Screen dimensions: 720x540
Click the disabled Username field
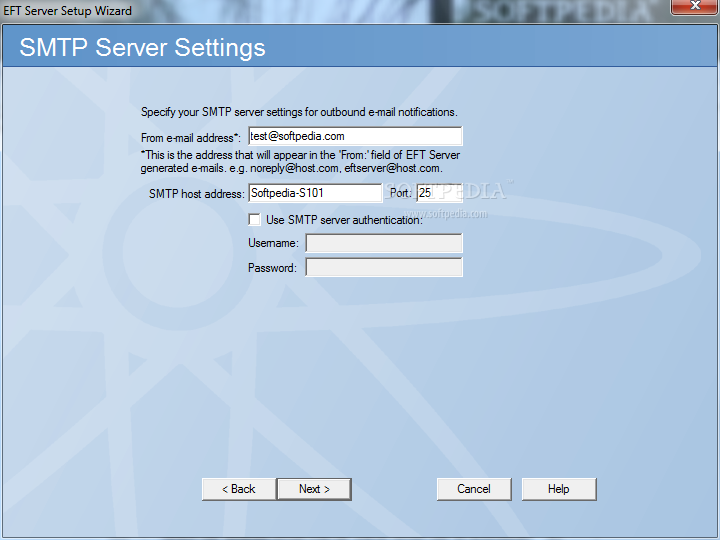[384, 243]
